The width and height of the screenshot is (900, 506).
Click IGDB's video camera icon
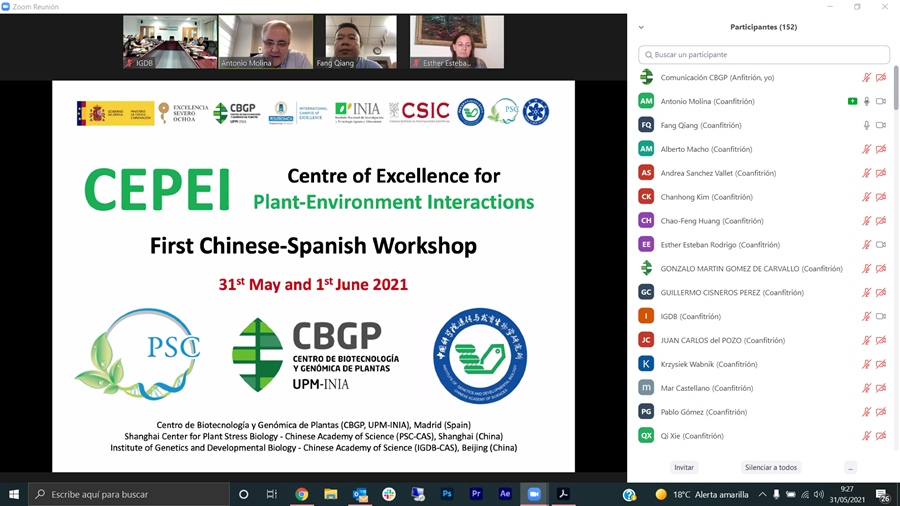click(x=881, y=316)
